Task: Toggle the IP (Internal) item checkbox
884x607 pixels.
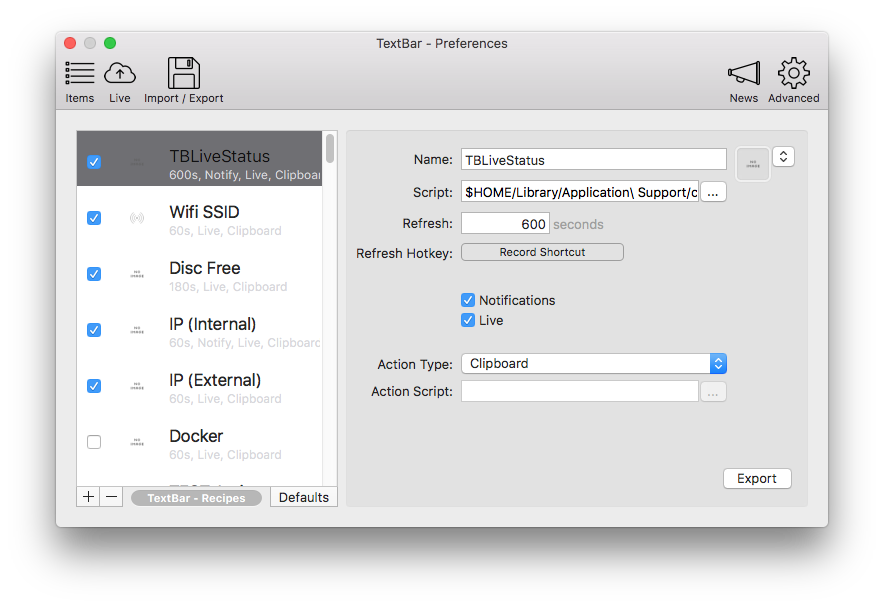Action: (x=94, y=330)
